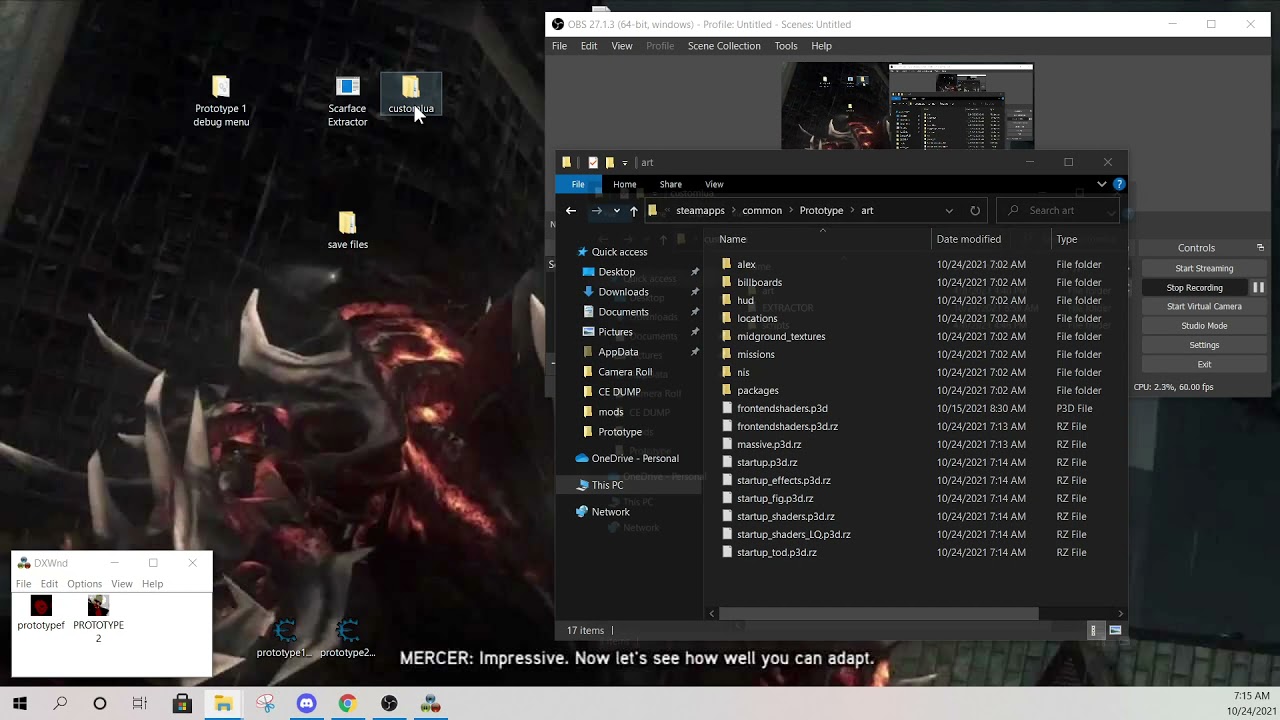Click the steamapps breadcrumb in address bar

point(700,210)
